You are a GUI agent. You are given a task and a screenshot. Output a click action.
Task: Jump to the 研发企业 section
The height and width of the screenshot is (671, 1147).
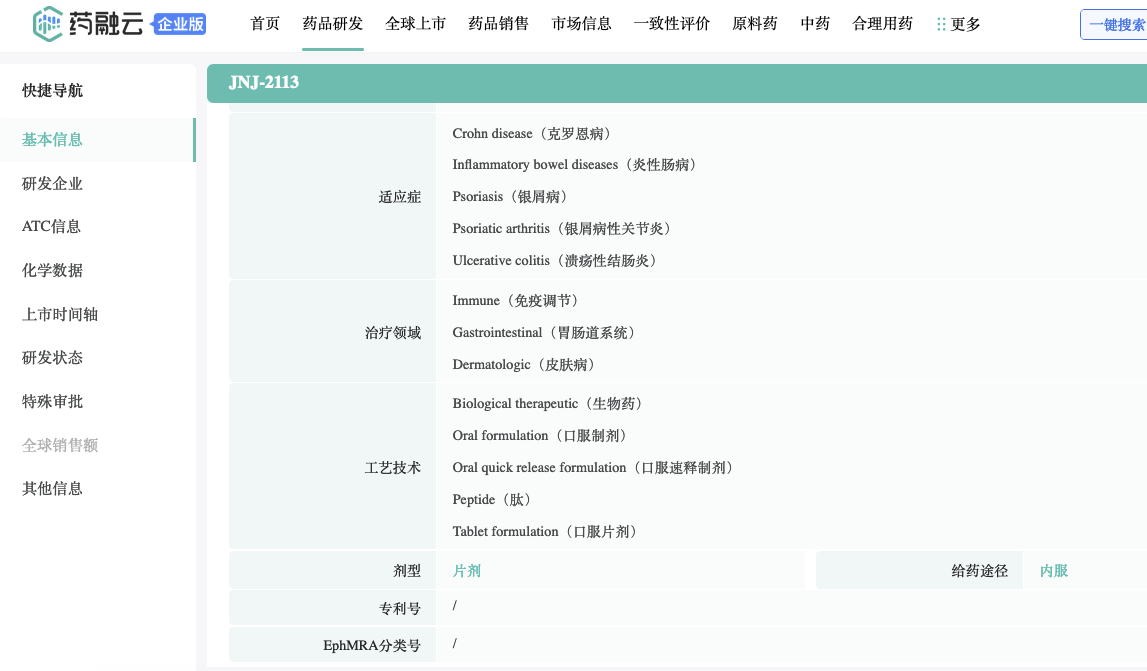[52, 184]
